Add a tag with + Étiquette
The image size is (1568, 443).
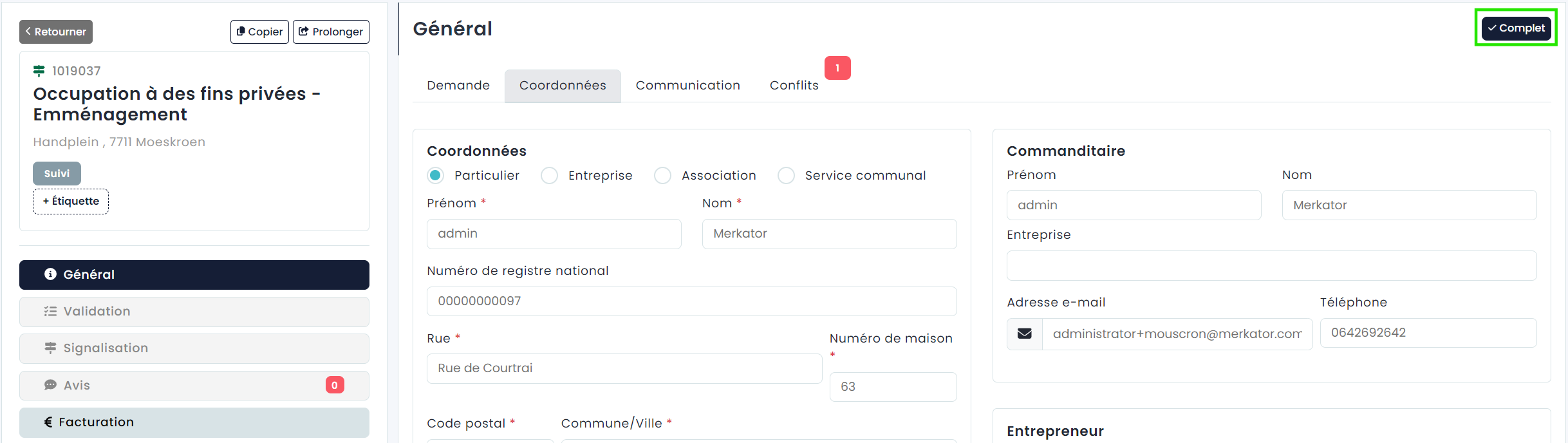pyautogui.click(x=71, y=201)
